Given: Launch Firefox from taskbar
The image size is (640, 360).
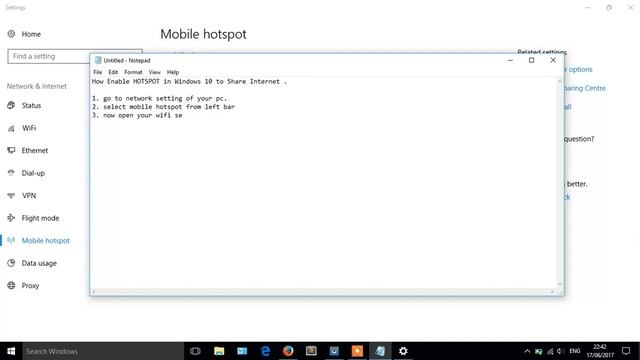Looking at the screenshot, I should point(288,351).
